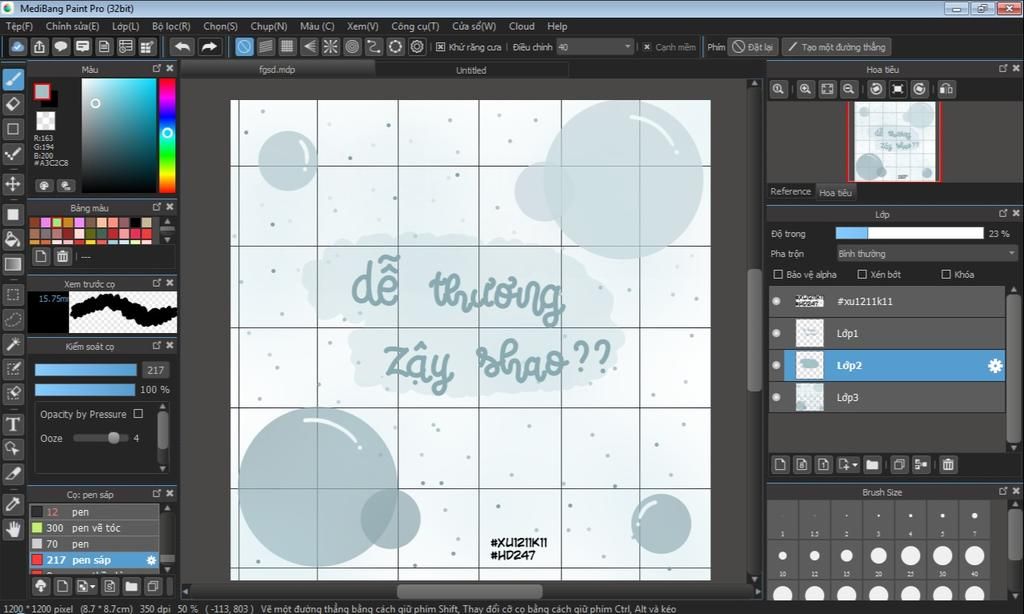Undock the Kiểm soát cọ panel

pos(157,345)
